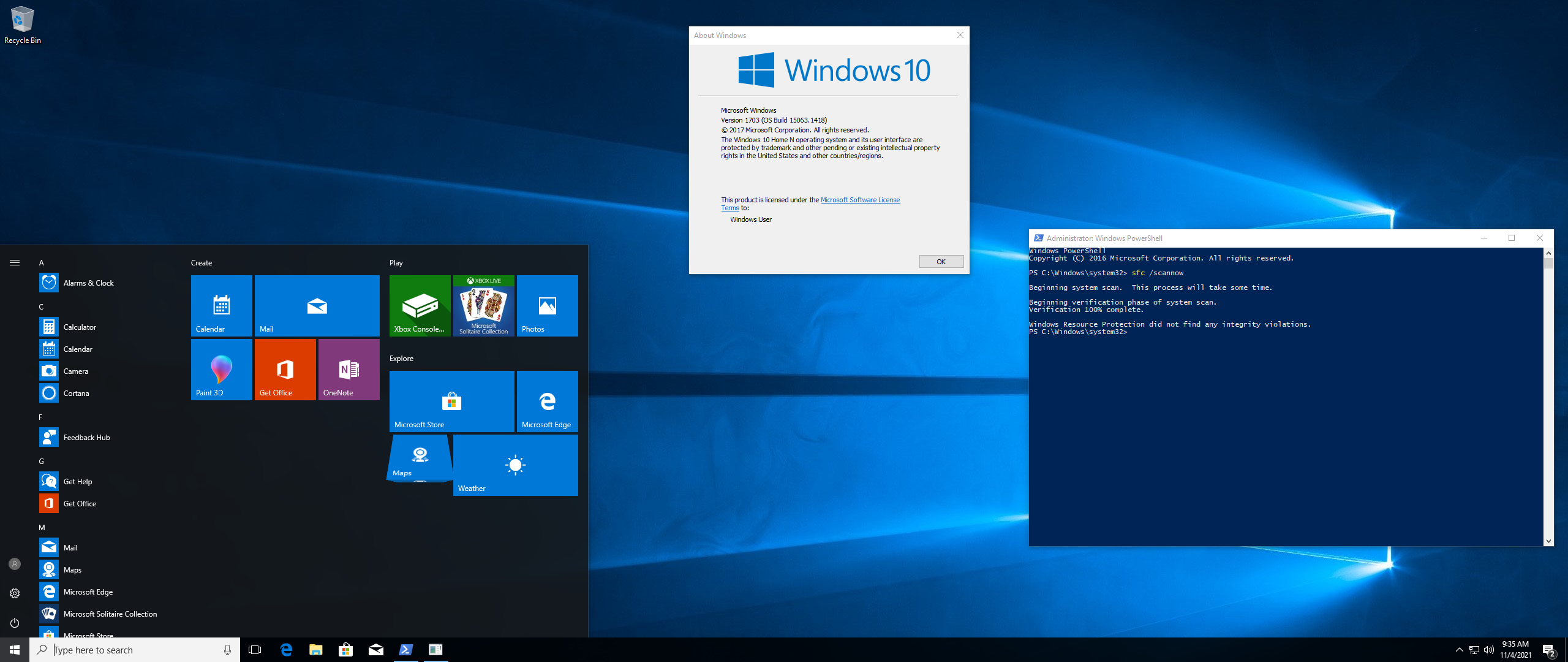Open Settings gear in Start menu

pos(15,593)
